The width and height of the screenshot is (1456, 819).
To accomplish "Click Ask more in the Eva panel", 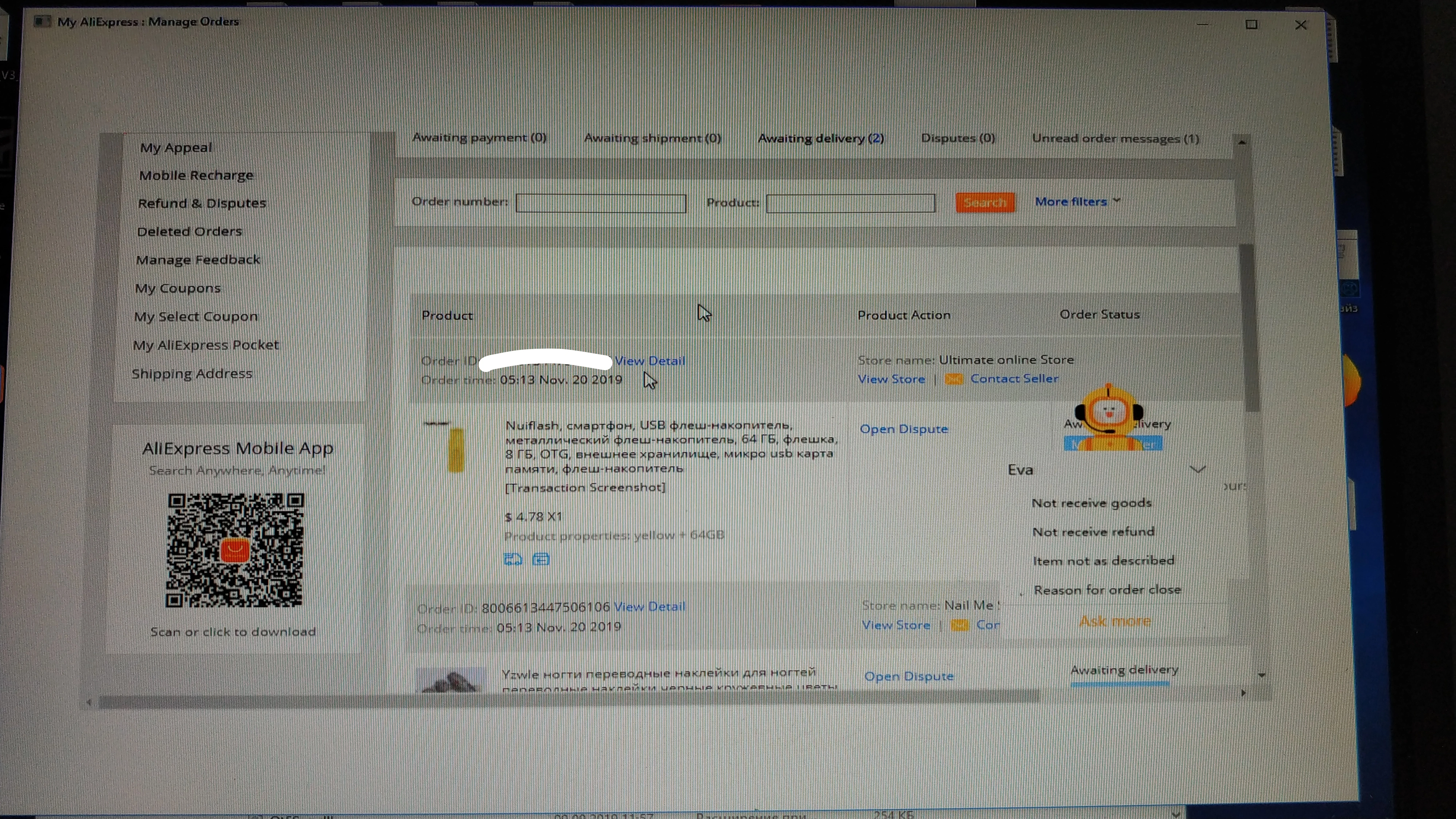I will click(1115, 621).
